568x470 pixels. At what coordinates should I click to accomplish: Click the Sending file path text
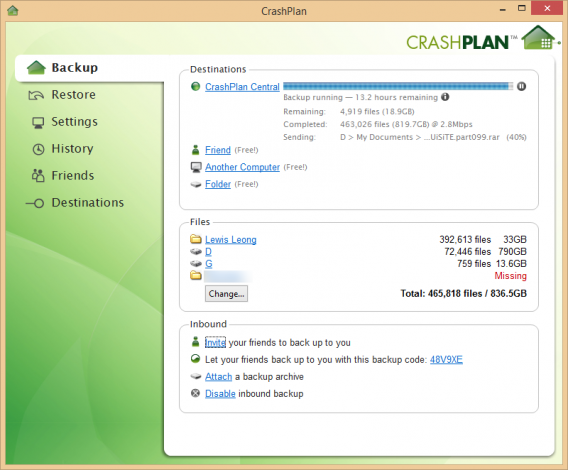pyautogui.click(x=419, y=137)
